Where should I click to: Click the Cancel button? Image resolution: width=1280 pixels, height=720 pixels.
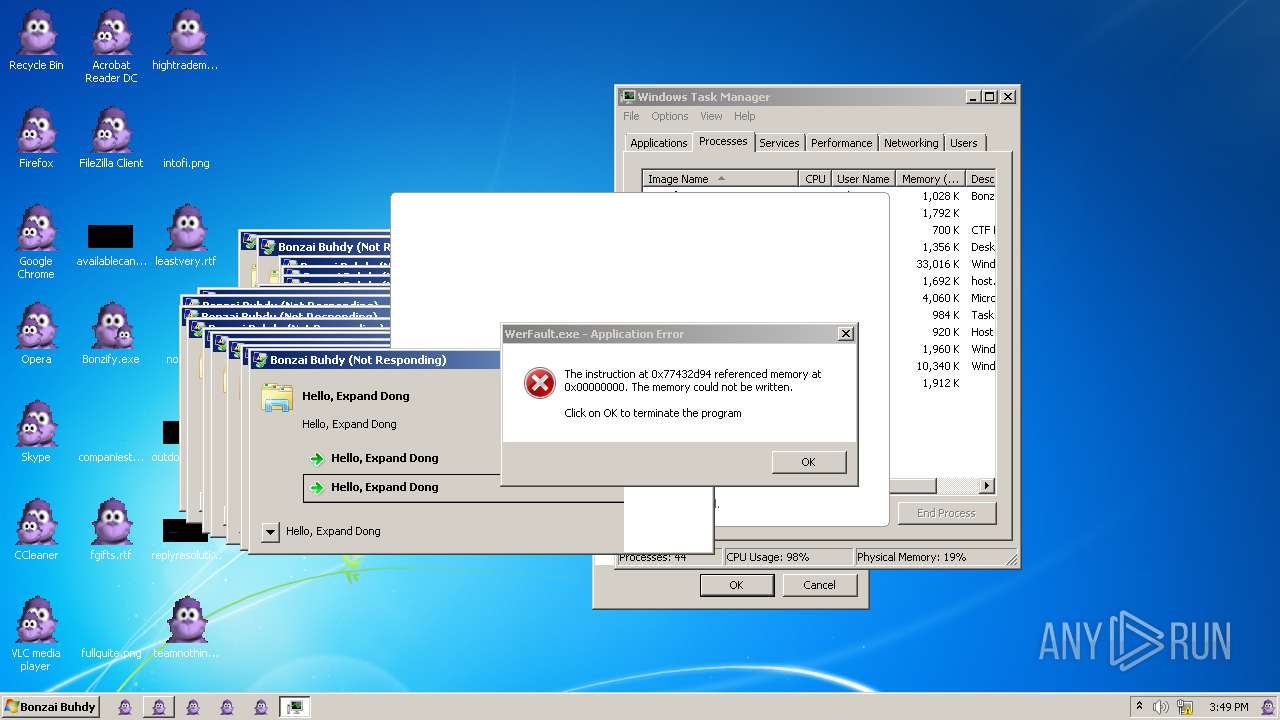tap(819, 585)
